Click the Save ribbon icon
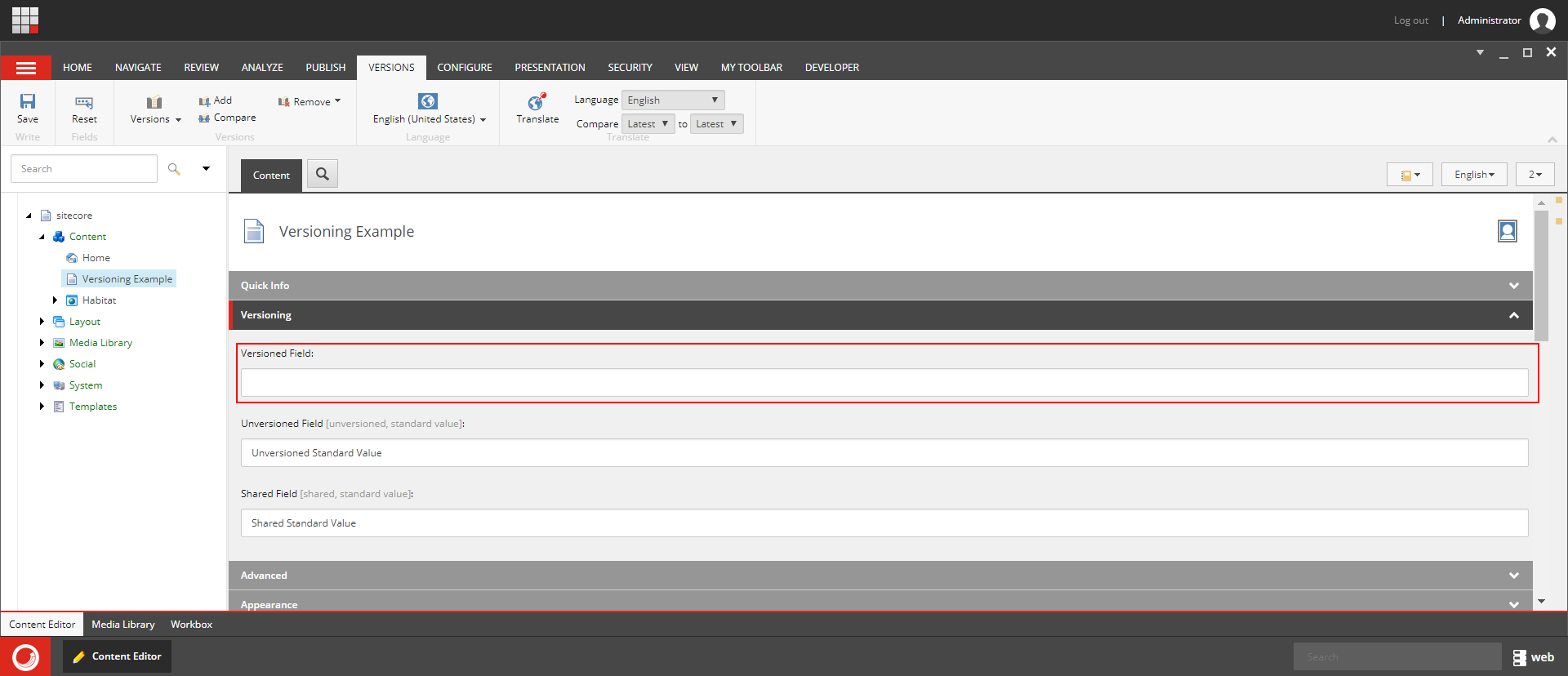Viewport: 1568px width, 676px height. pyautogui.click(x=28, y=101)
